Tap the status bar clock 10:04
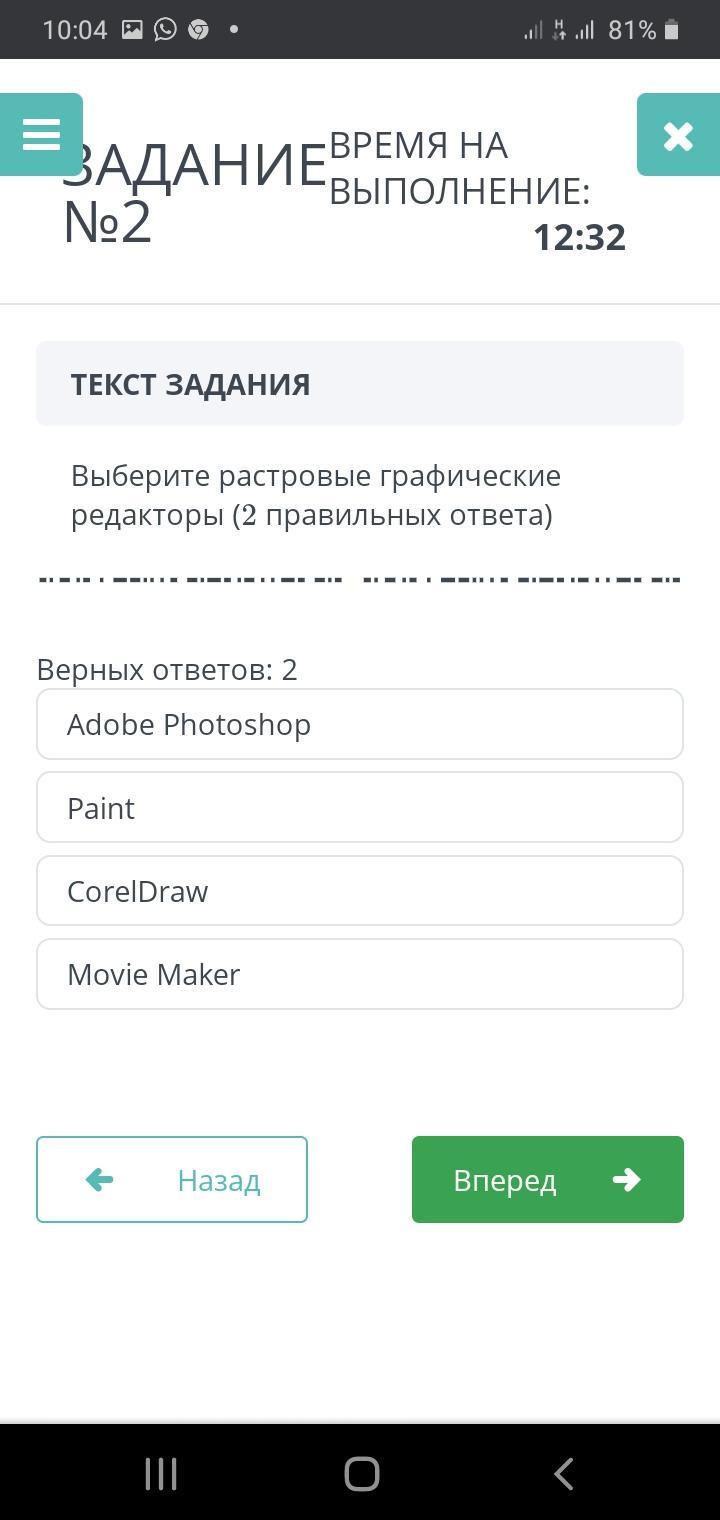 (75, 30)
